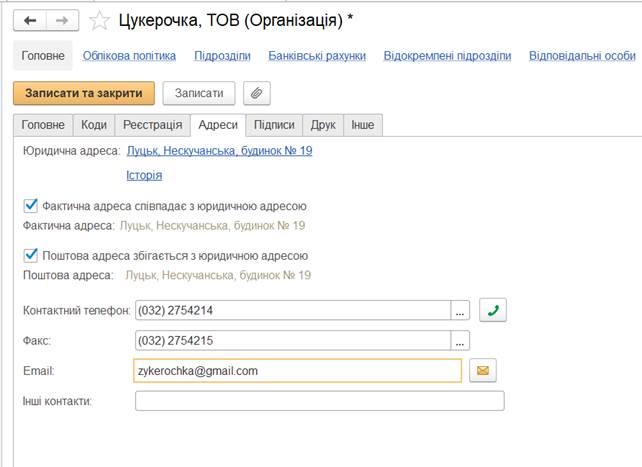Click the back navigation arrow
Image resolution: width=642 pixels, height=467 pixels.
(x=30, y=20)
